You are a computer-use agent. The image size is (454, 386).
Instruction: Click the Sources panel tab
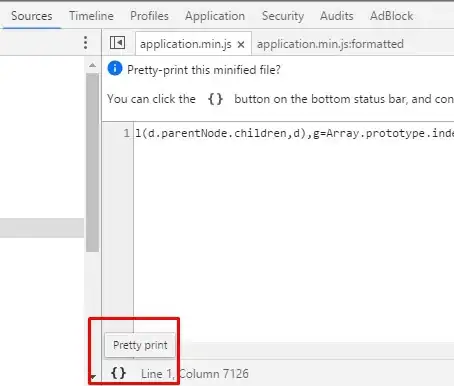coord(32,16)
